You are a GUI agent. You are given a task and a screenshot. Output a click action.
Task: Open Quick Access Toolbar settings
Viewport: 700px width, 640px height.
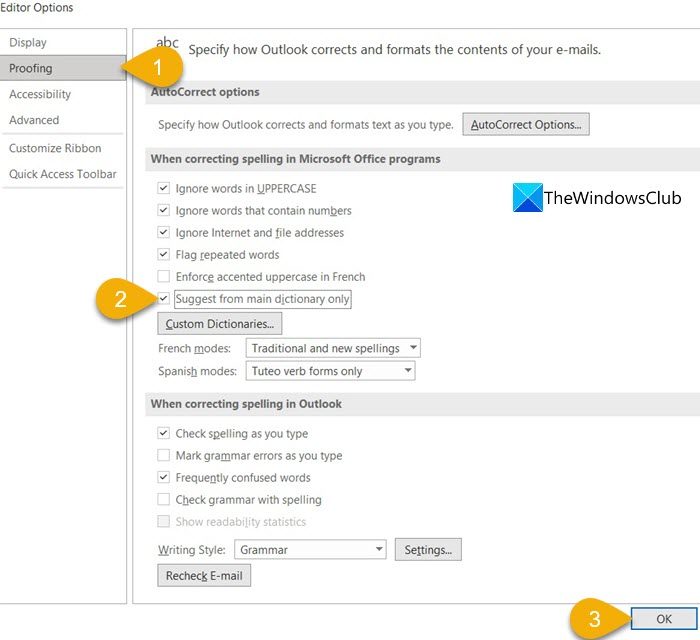(62, 174)
